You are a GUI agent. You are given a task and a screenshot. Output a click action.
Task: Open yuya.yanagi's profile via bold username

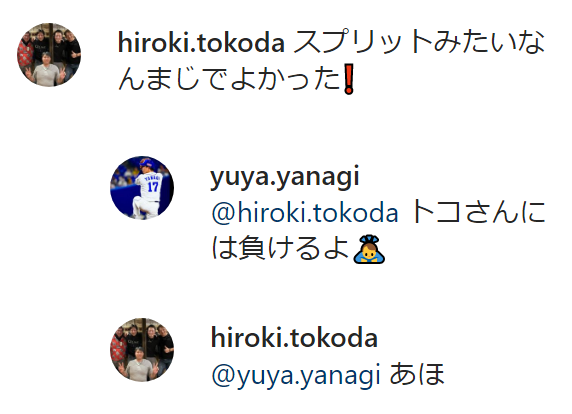pyautogui.click(x=285, y=178)
